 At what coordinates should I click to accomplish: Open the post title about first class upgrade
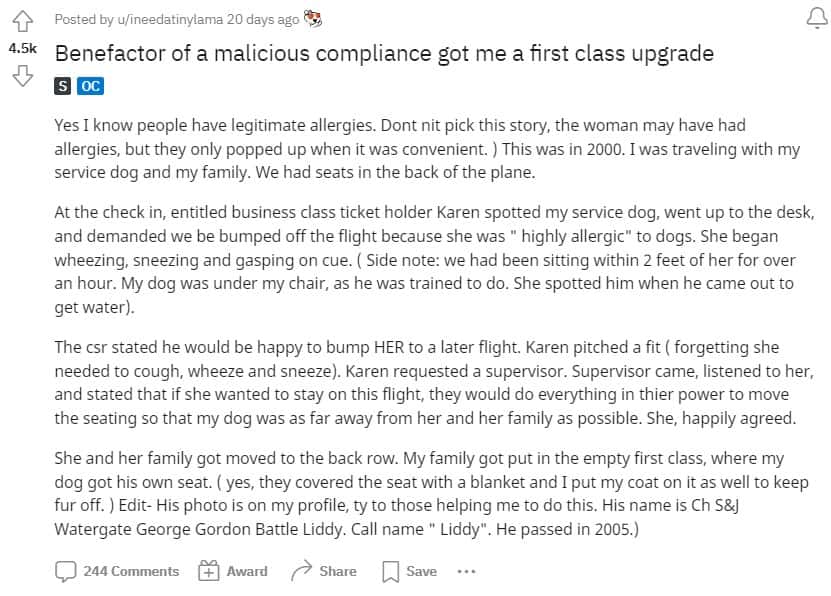tap(384, 53)
